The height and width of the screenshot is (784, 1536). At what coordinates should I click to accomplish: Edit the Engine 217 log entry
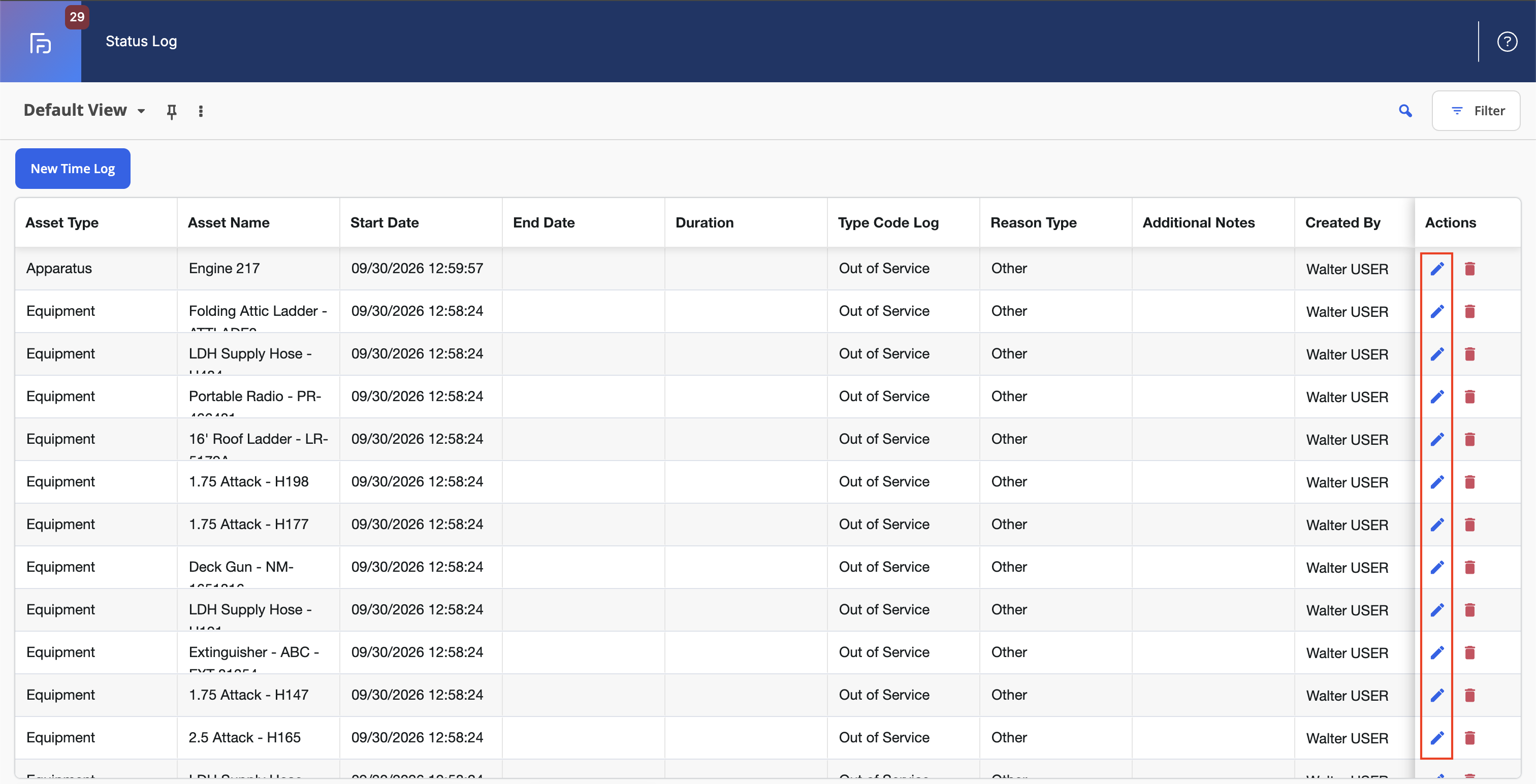[x=1437, y=269]
